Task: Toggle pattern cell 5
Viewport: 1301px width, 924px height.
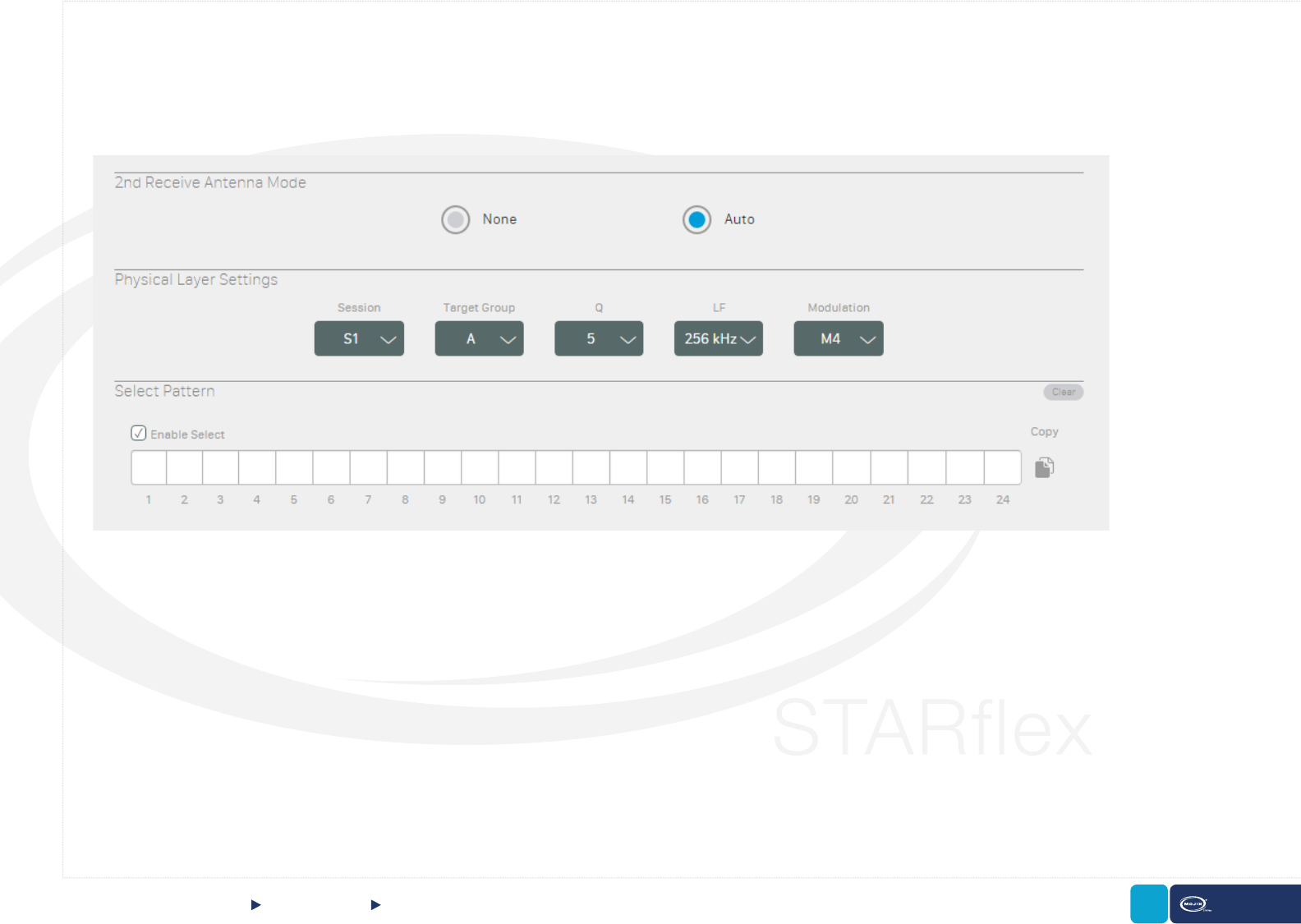Action: 294,467
